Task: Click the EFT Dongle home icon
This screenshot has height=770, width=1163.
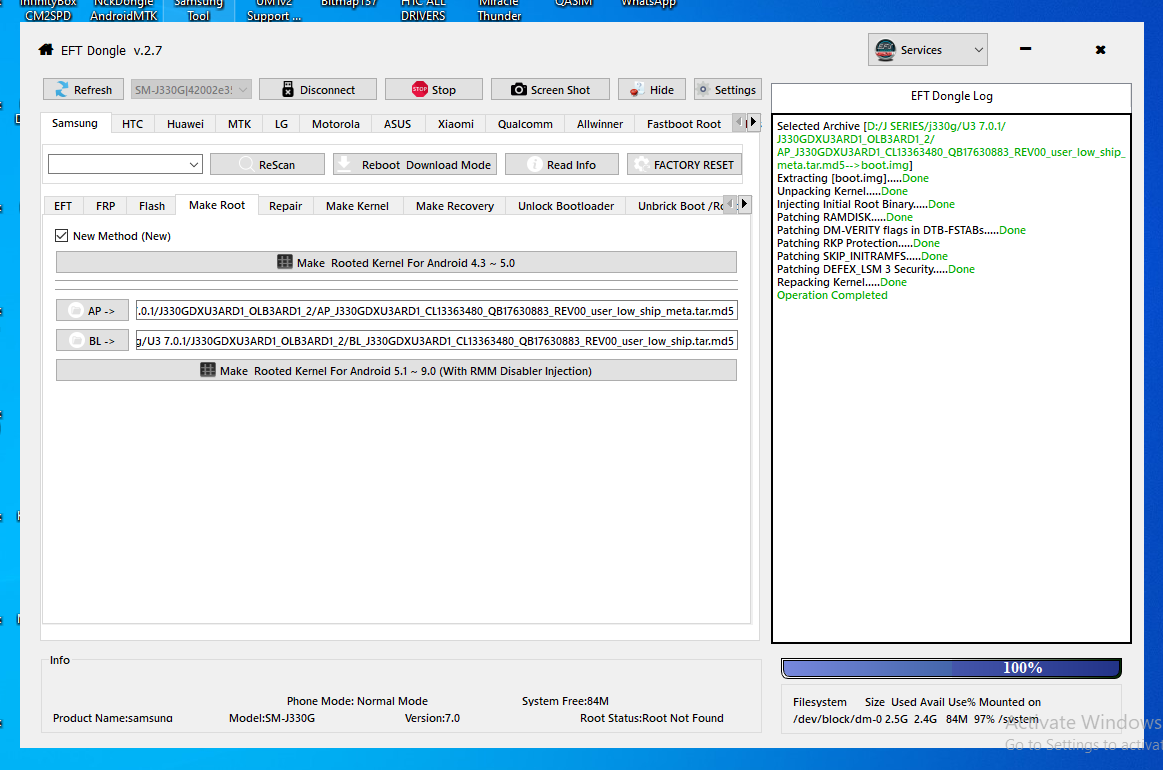Action: tap(46, 50)
